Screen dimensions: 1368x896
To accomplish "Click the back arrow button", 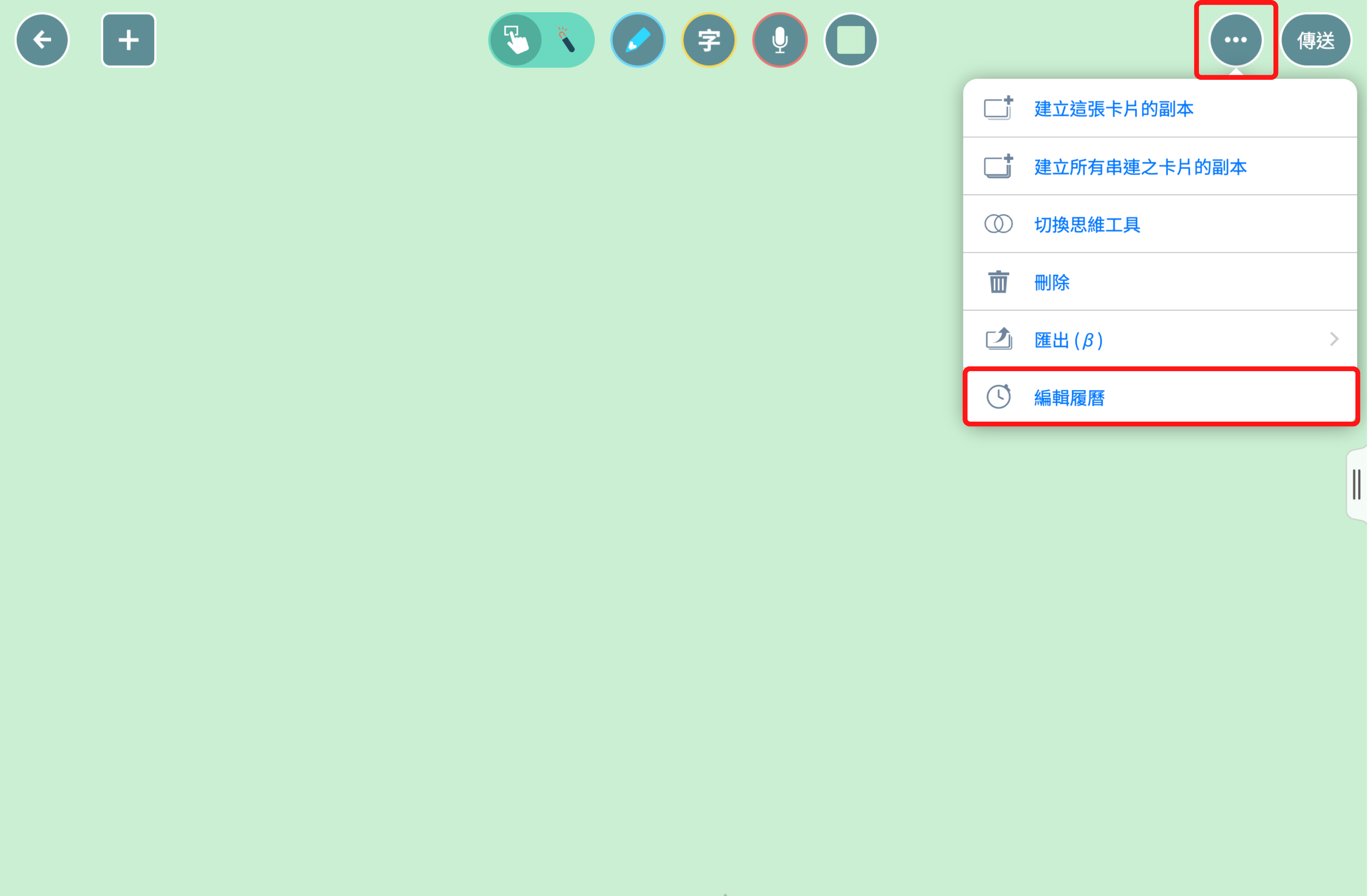I will click(42, 40).
